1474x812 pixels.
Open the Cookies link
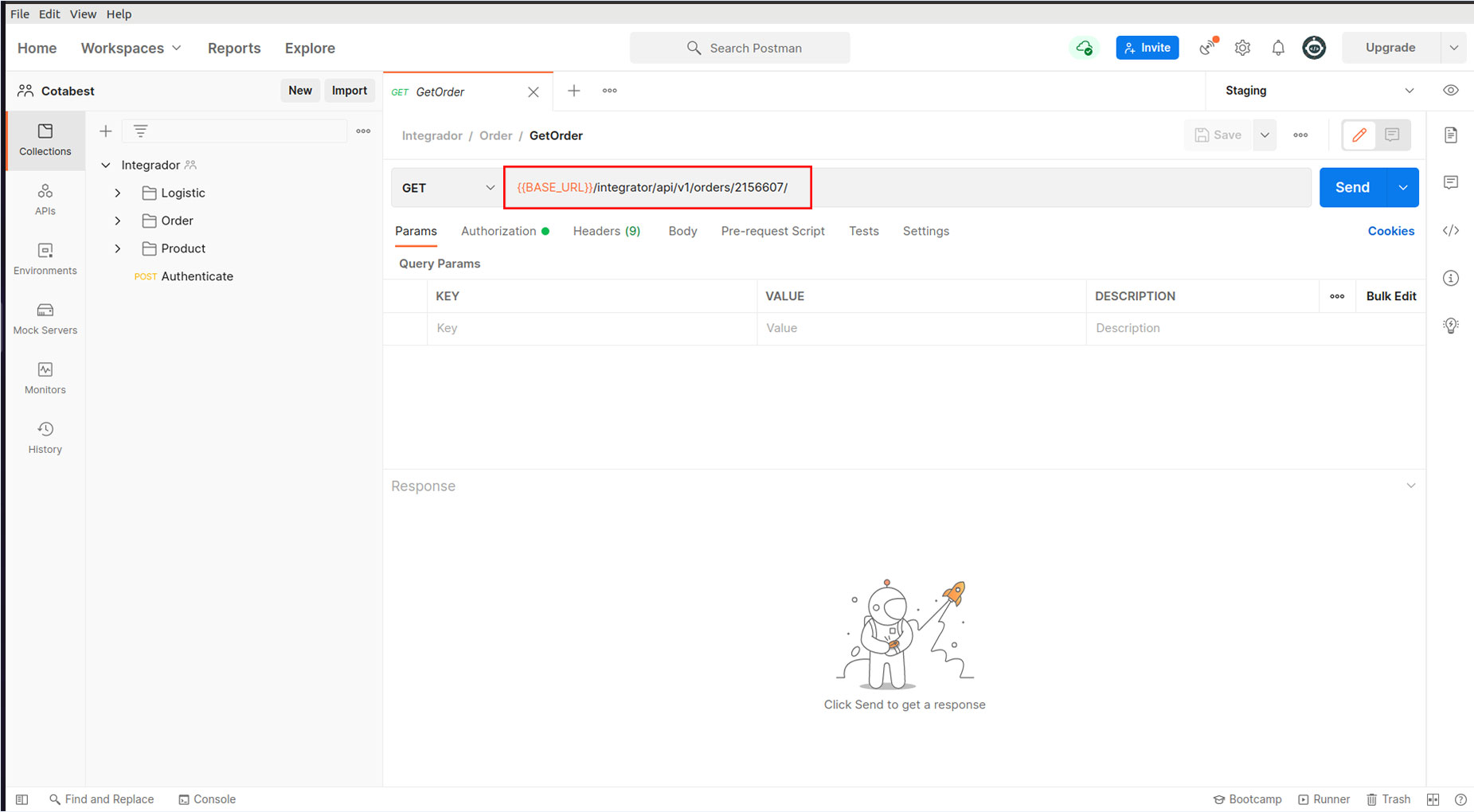pos(1391,231)
